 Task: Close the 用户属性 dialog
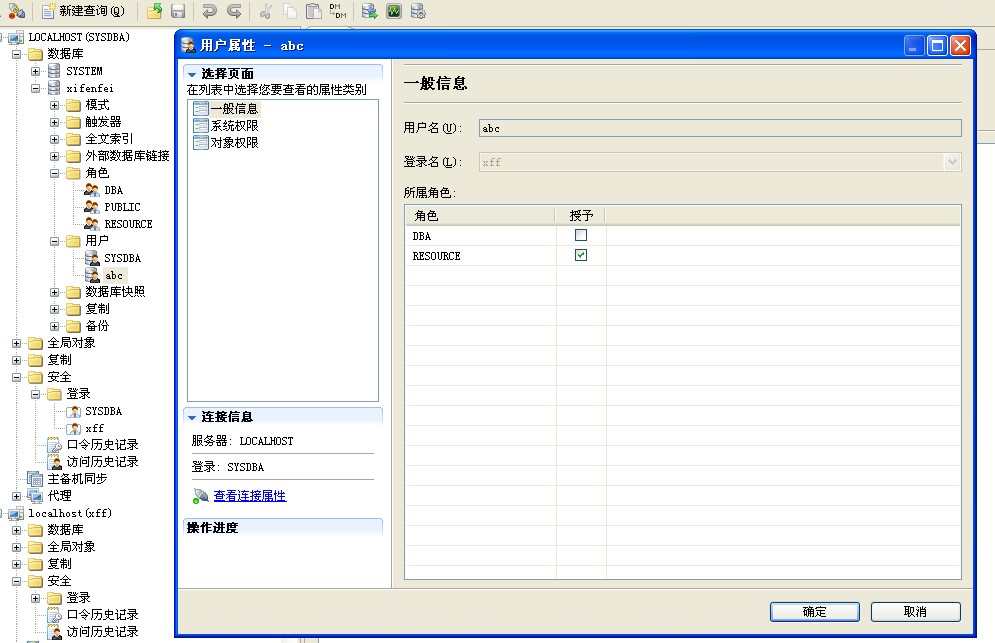[x=961, y=46]
